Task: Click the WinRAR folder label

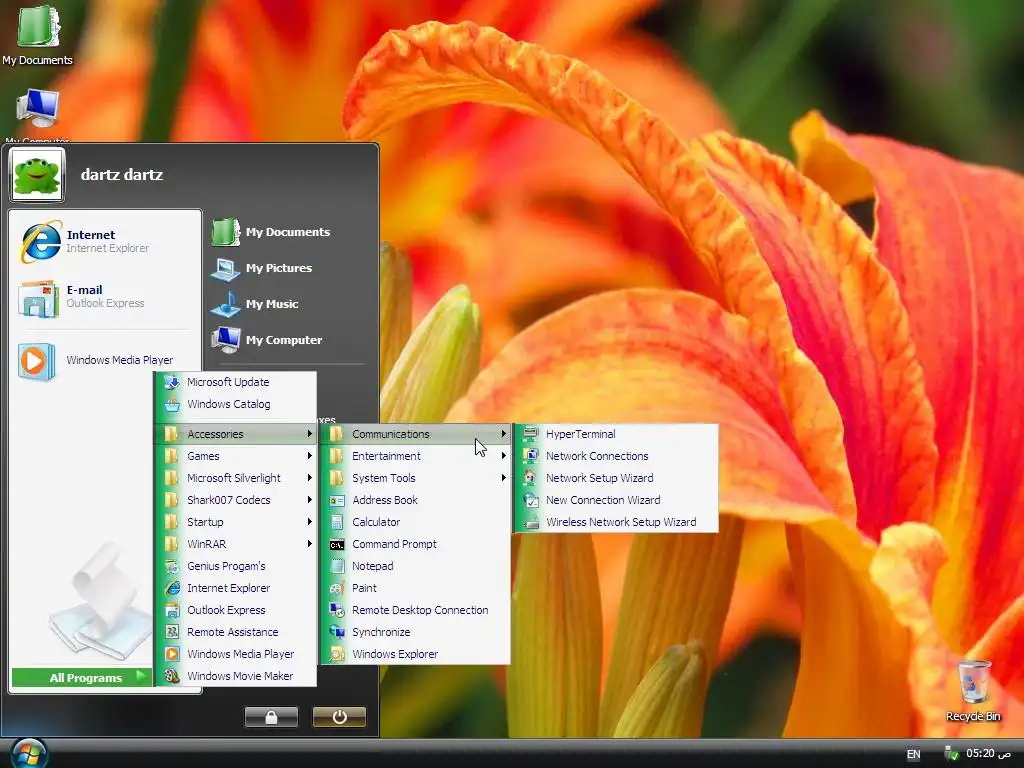Action: point(207,544)
